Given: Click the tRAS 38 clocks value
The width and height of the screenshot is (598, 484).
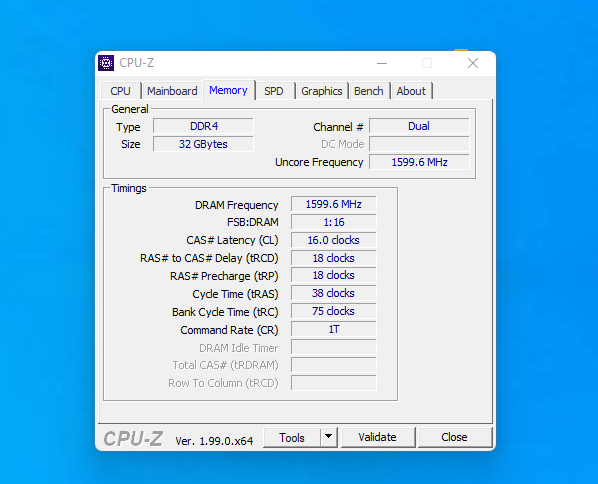Looking at the screenshot, I should point(334,293).
